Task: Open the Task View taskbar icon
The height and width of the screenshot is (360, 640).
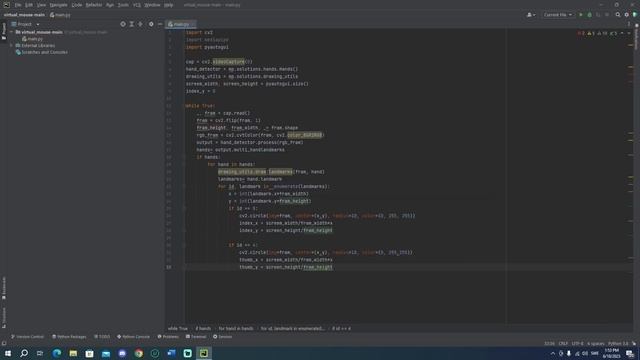Action: point(40,353)
